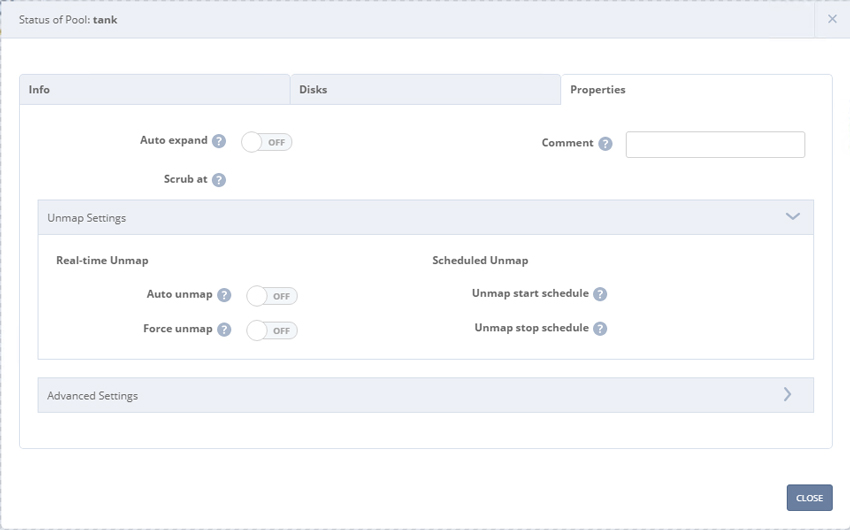Expand Advanced Settings with the arrow
This screenshot has width=850, height=530.
(787, 395)
